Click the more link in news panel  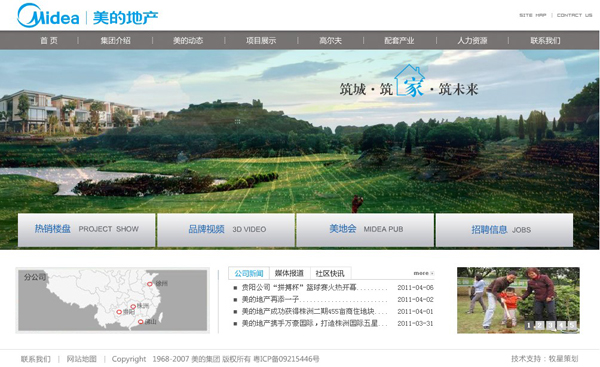click(423, 273)
